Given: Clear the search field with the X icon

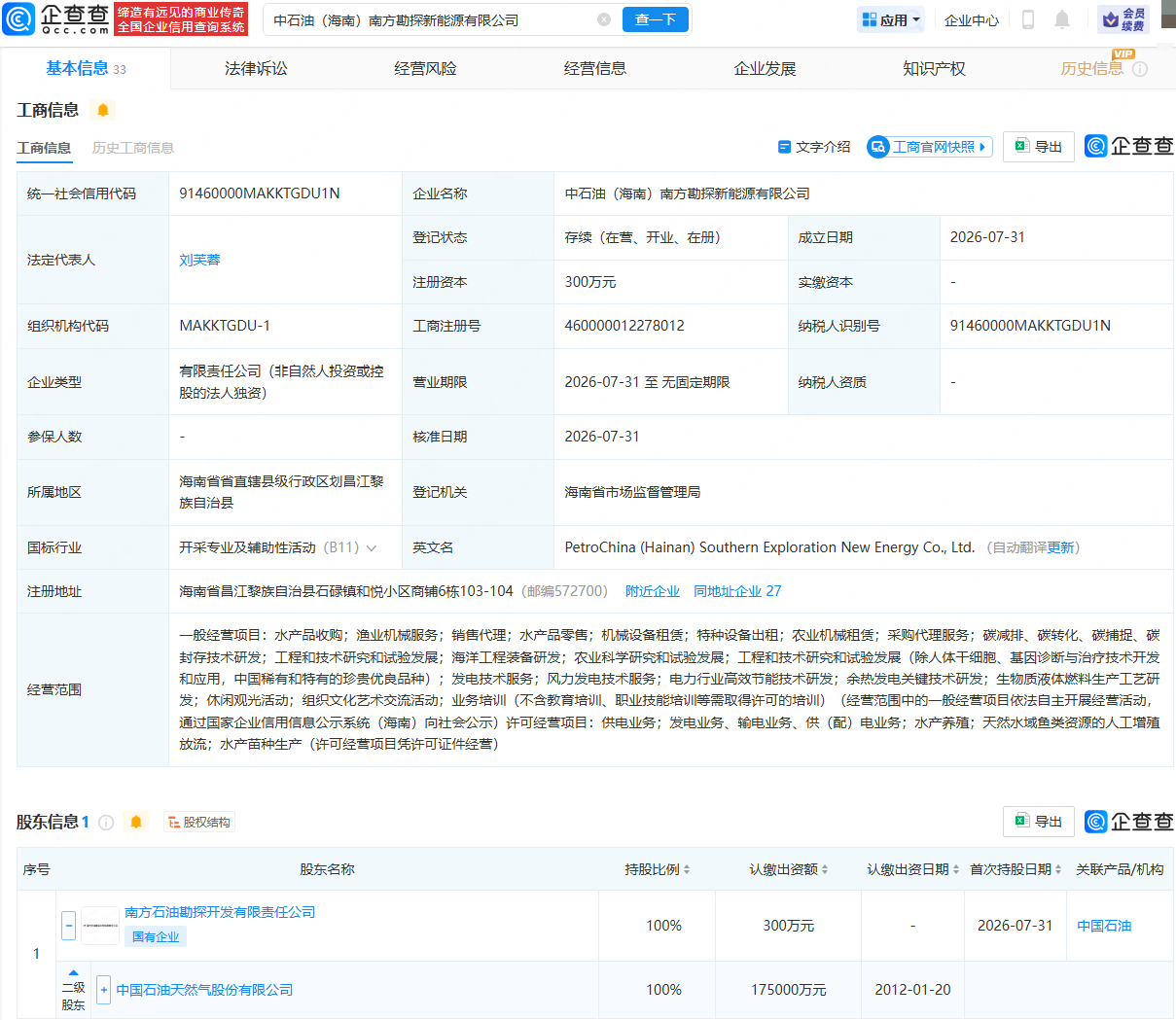Looking at the screenshot, I should [x=604, y=19].
